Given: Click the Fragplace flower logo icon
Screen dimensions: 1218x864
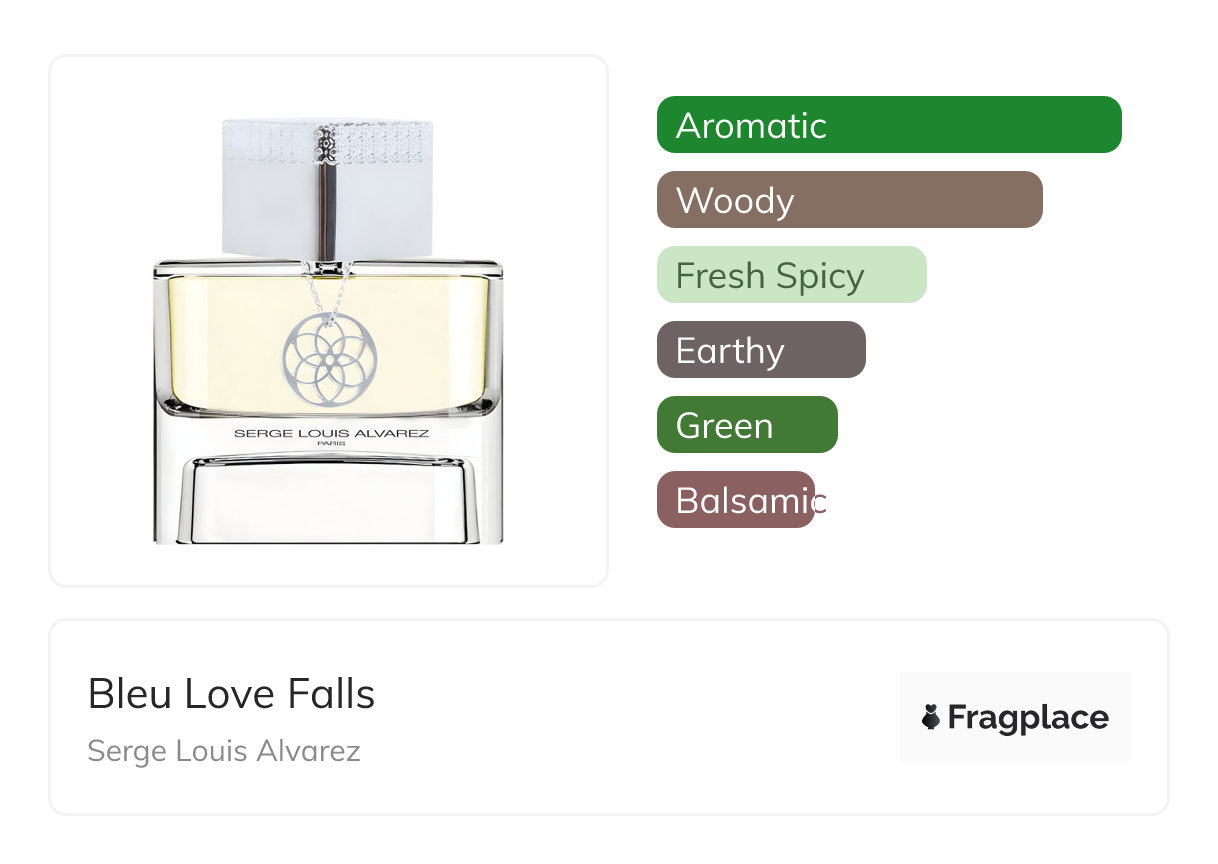Looking at the screenshot, I should [x=932, y=717].
